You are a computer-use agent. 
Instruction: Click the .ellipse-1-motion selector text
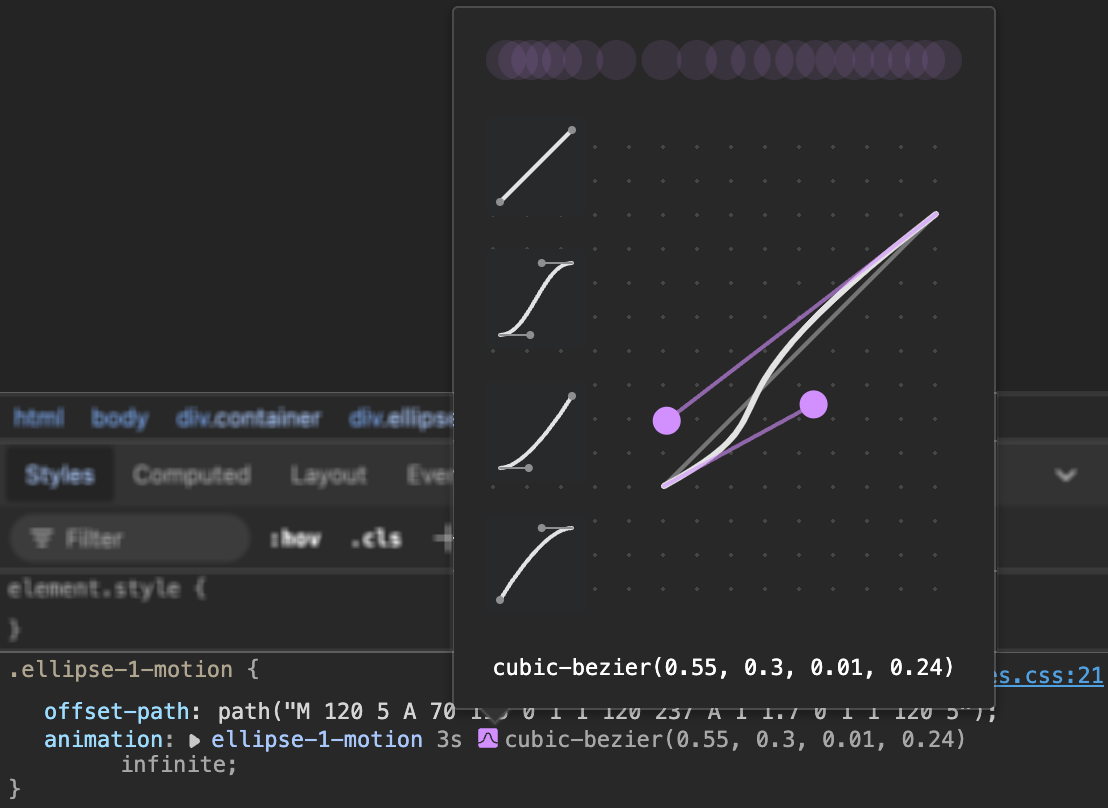click(121, 669)
